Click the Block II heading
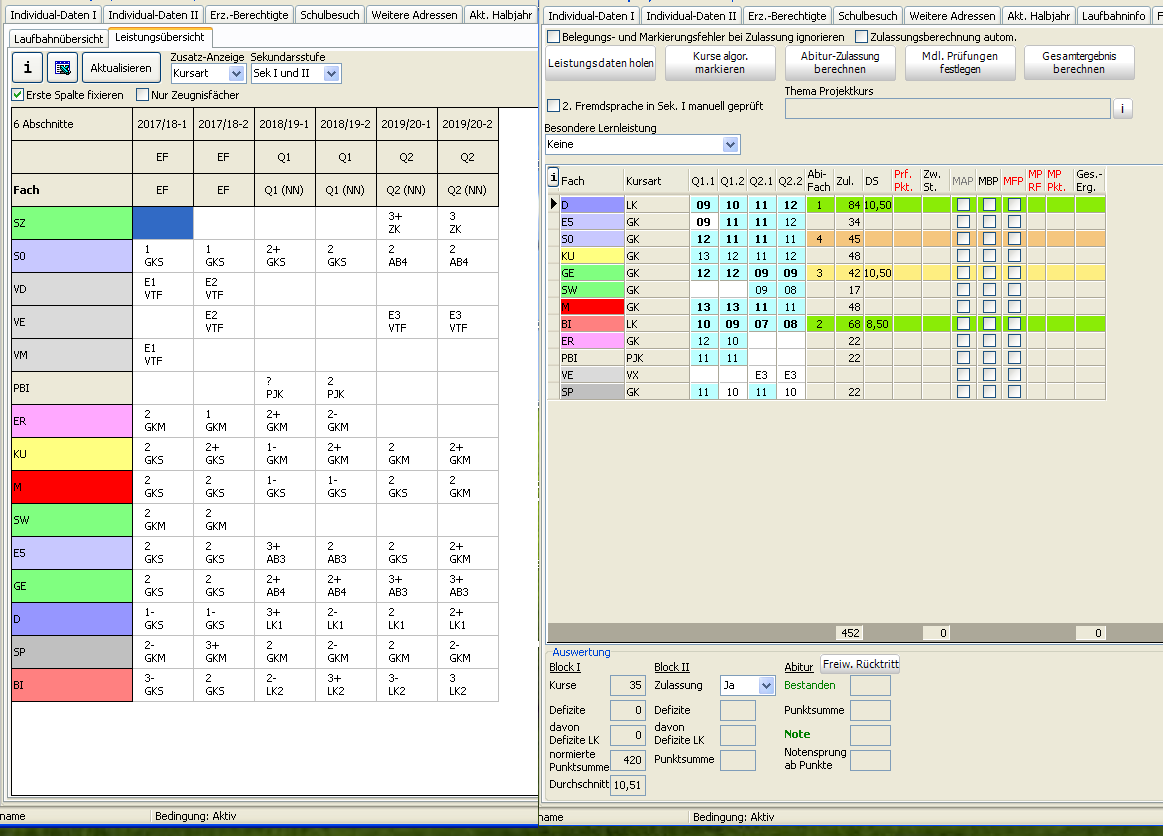This screenshot has width=1163, height=836. [672, 667]
